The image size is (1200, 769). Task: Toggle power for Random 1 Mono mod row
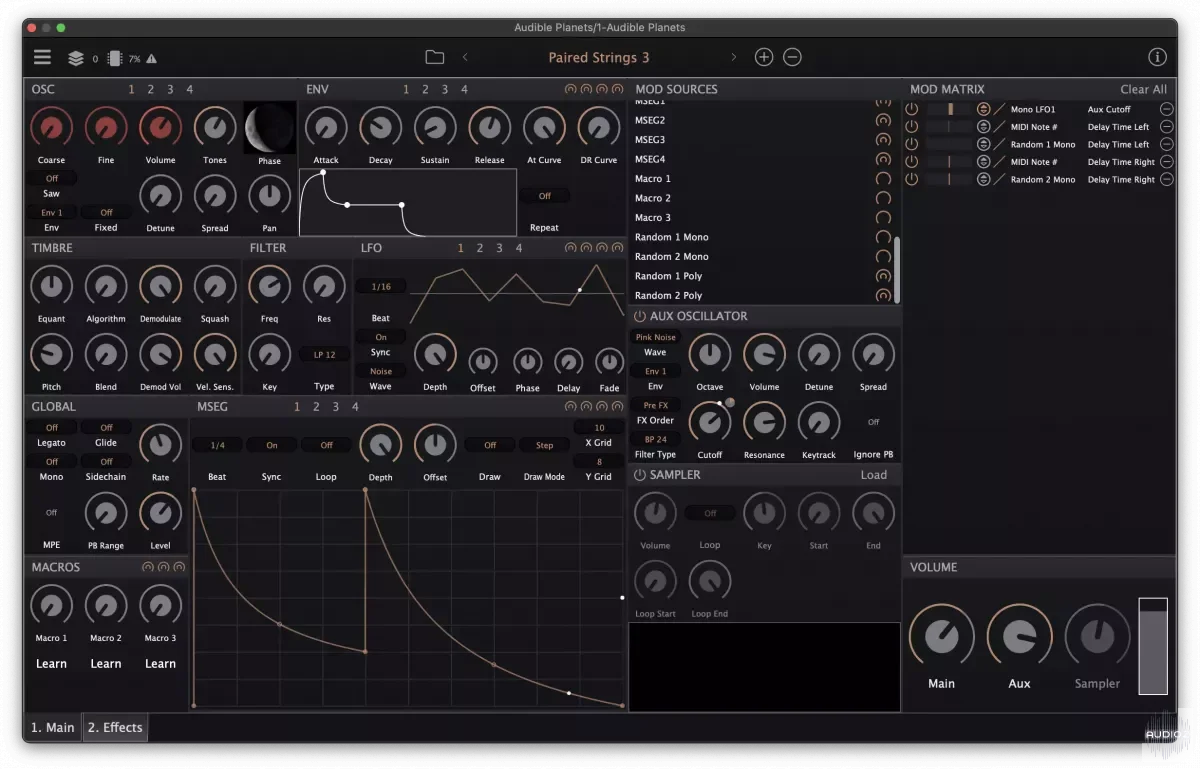click(x=911, y=144)
